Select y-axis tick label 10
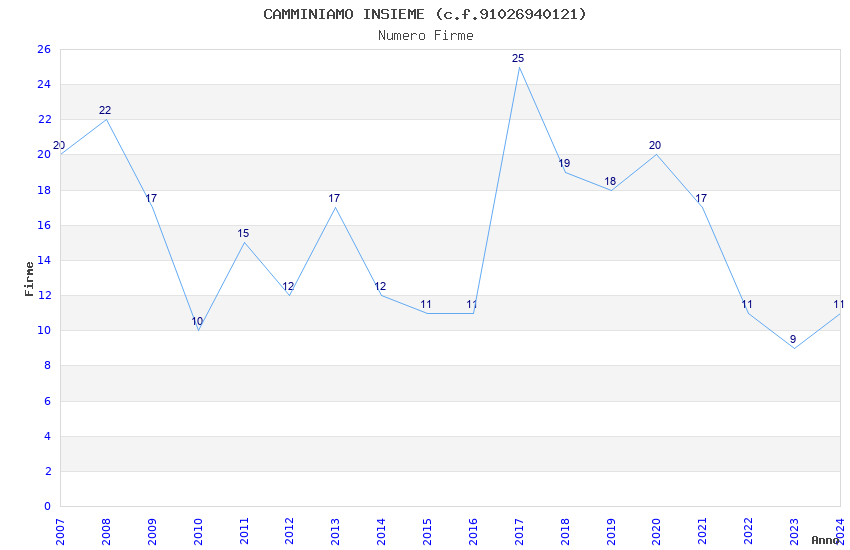 click(44, 330)
